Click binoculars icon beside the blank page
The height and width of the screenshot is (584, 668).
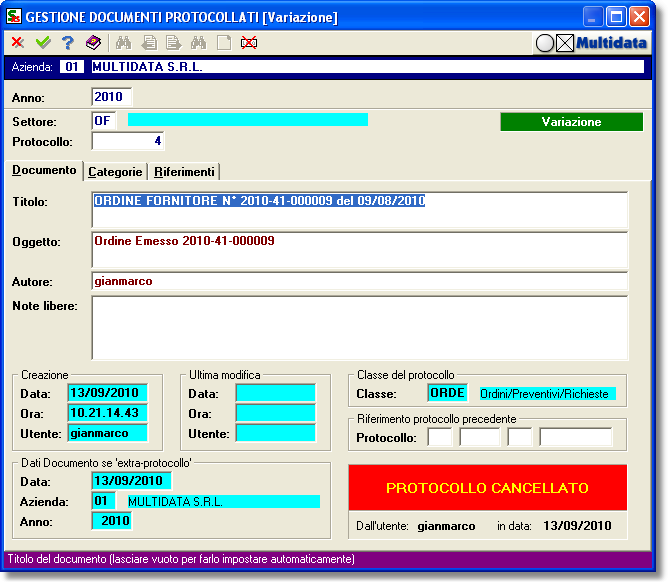click(199, 43)
